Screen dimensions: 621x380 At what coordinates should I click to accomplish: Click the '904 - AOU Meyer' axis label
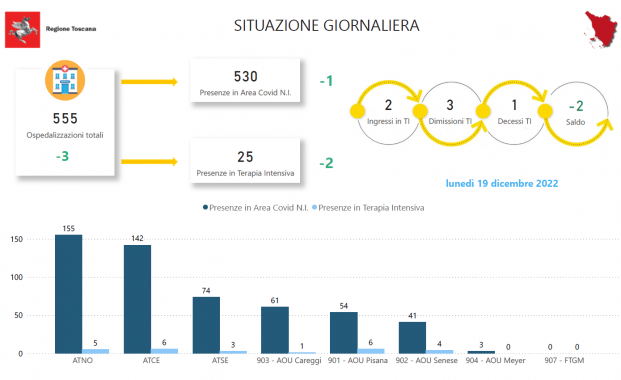[x=495, y=361]
